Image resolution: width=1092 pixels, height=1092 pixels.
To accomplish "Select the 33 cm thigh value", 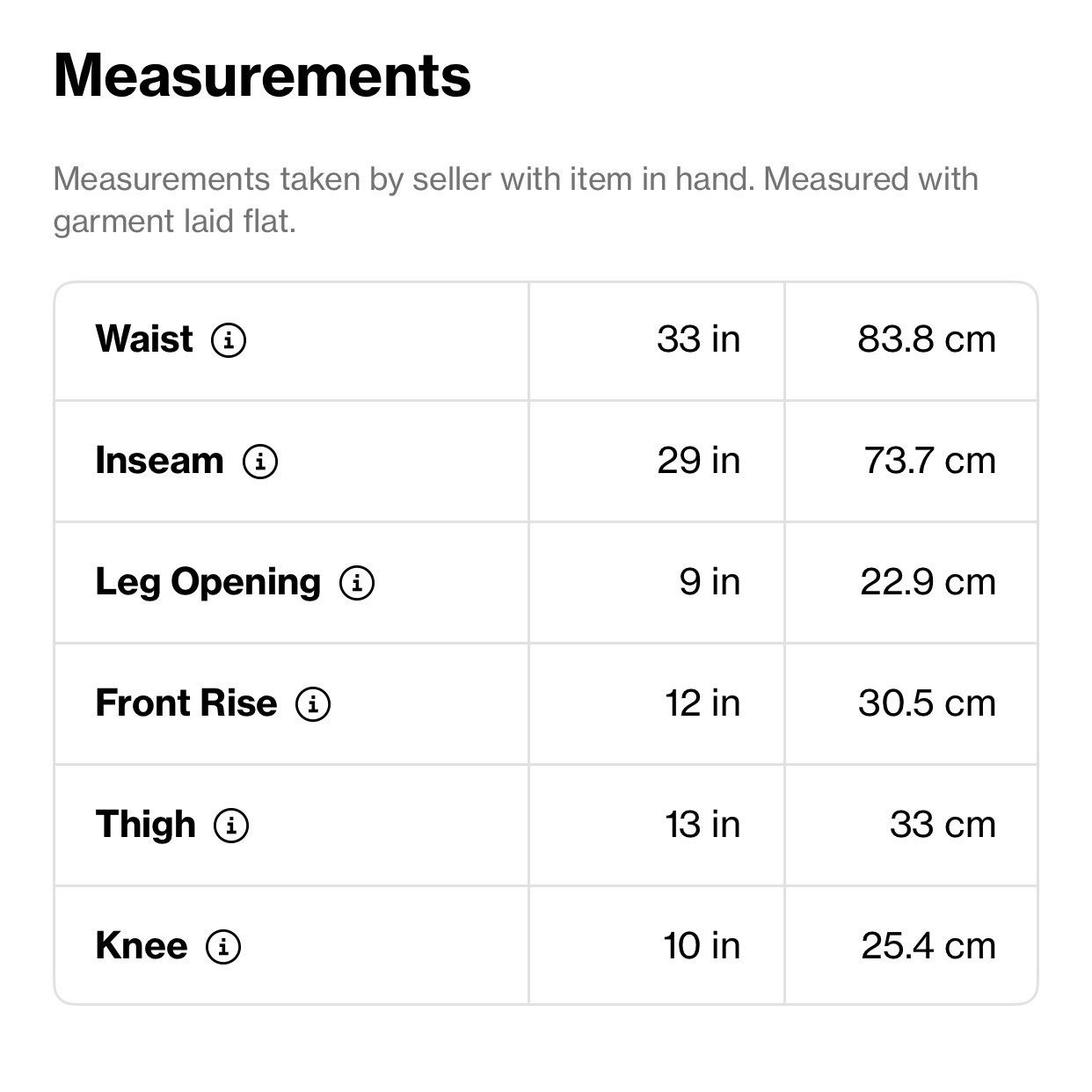I will 943,825.
